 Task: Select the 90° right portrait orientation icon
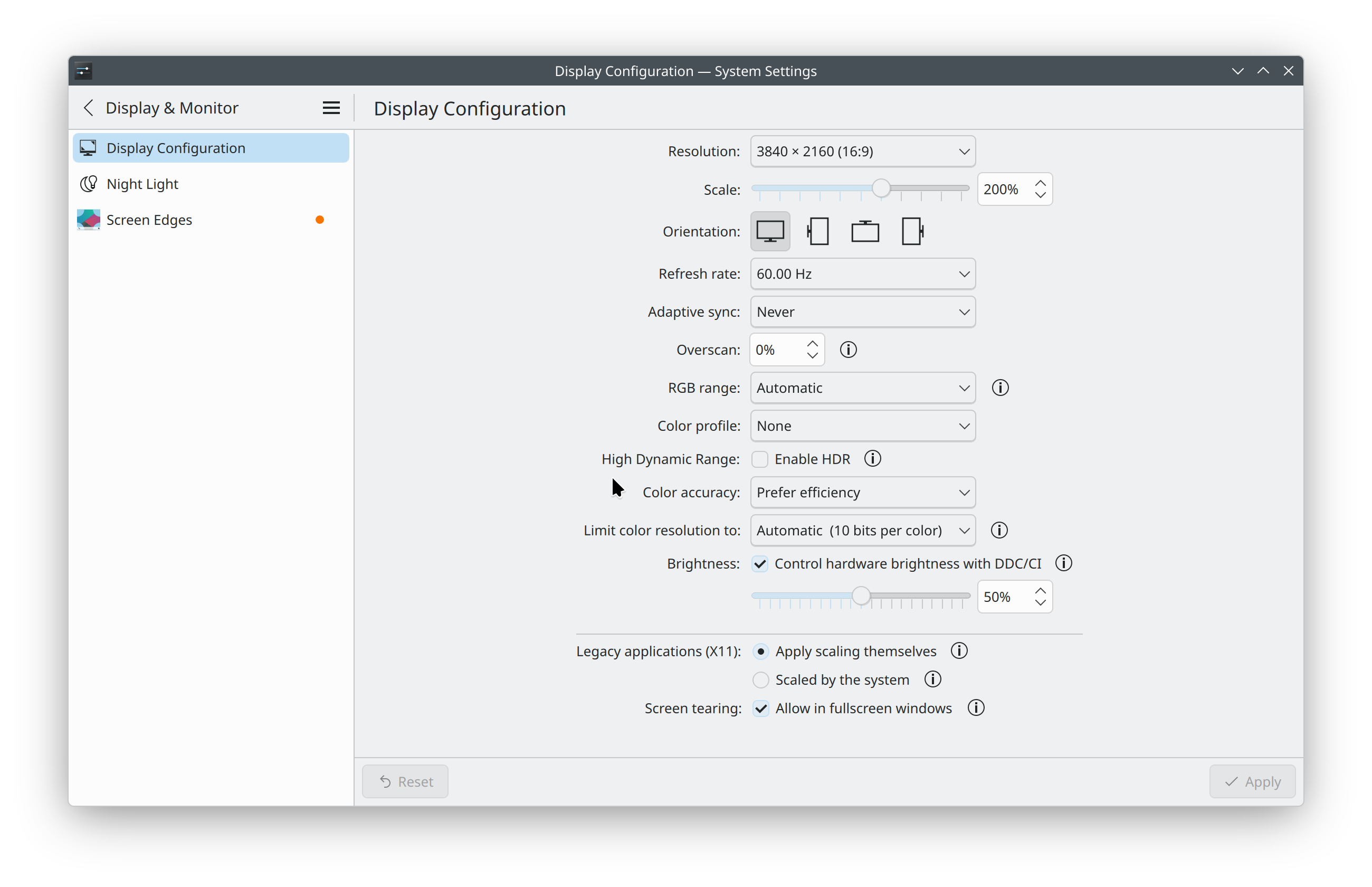pyautogui.click(x=912, y=232)
